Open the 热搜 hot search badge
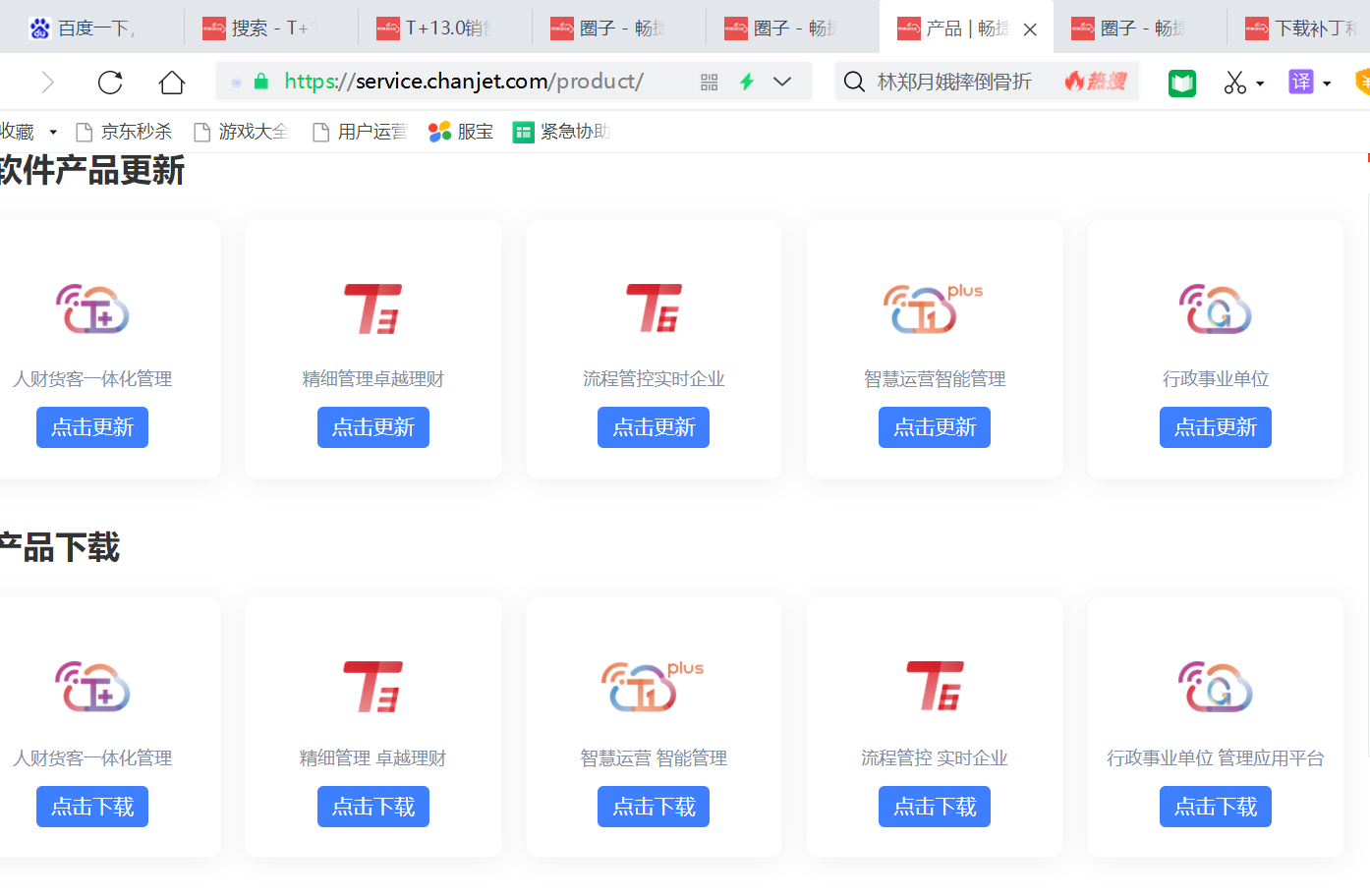The width and height of the screenshot is (1370, 896). coord(1095,82)
